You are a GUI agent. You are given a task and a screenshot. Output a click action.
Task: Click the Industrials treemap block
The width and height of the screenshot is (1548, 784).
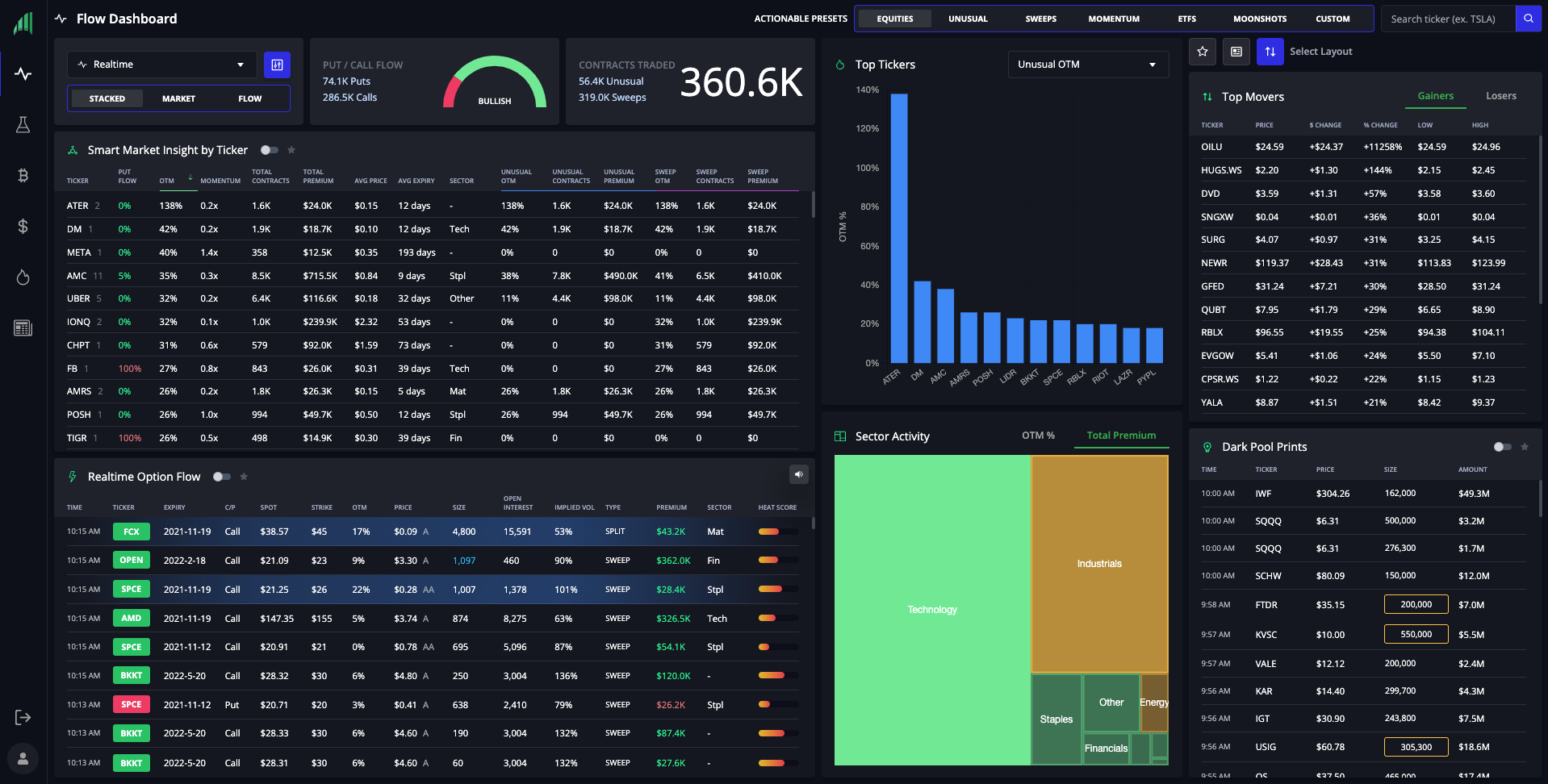coord(1099,564)
